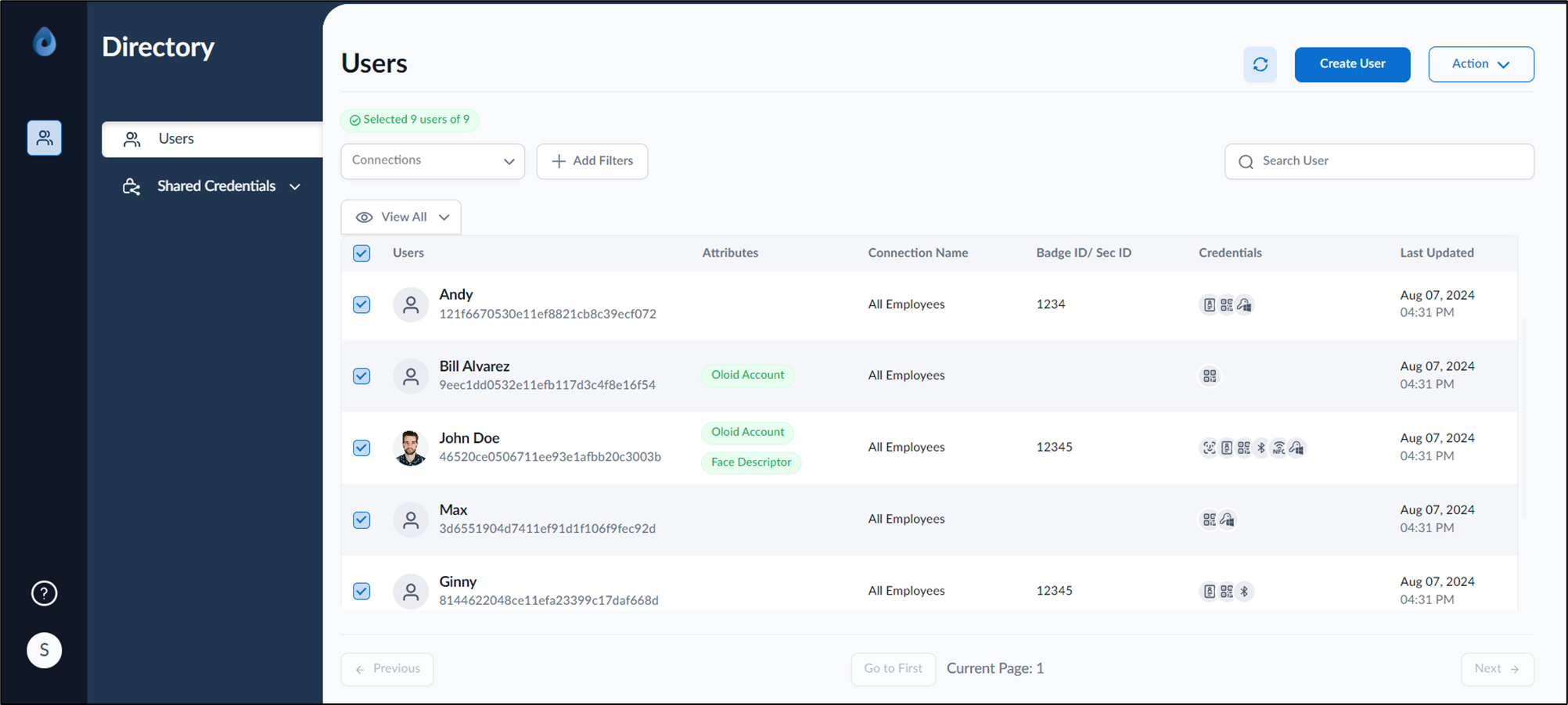Uncheck the checkbox for Ginny
Image resolution: width=1568 pixels, height=705 pixels.
361,591
